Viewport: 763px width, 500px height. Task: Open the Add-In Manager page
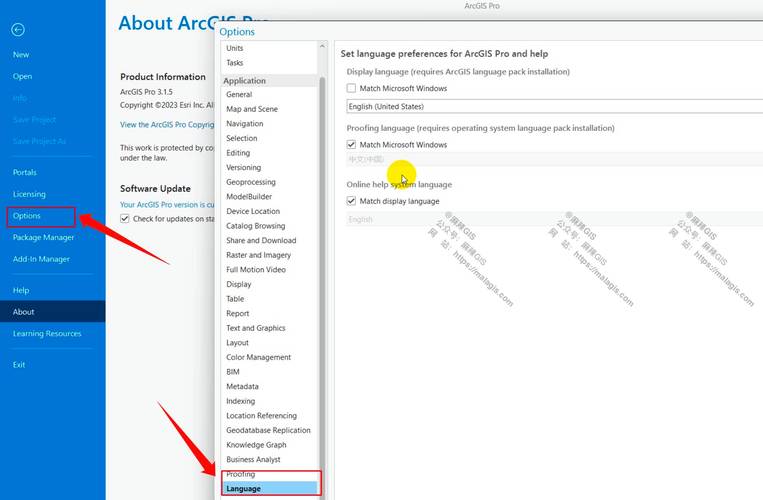41,259
